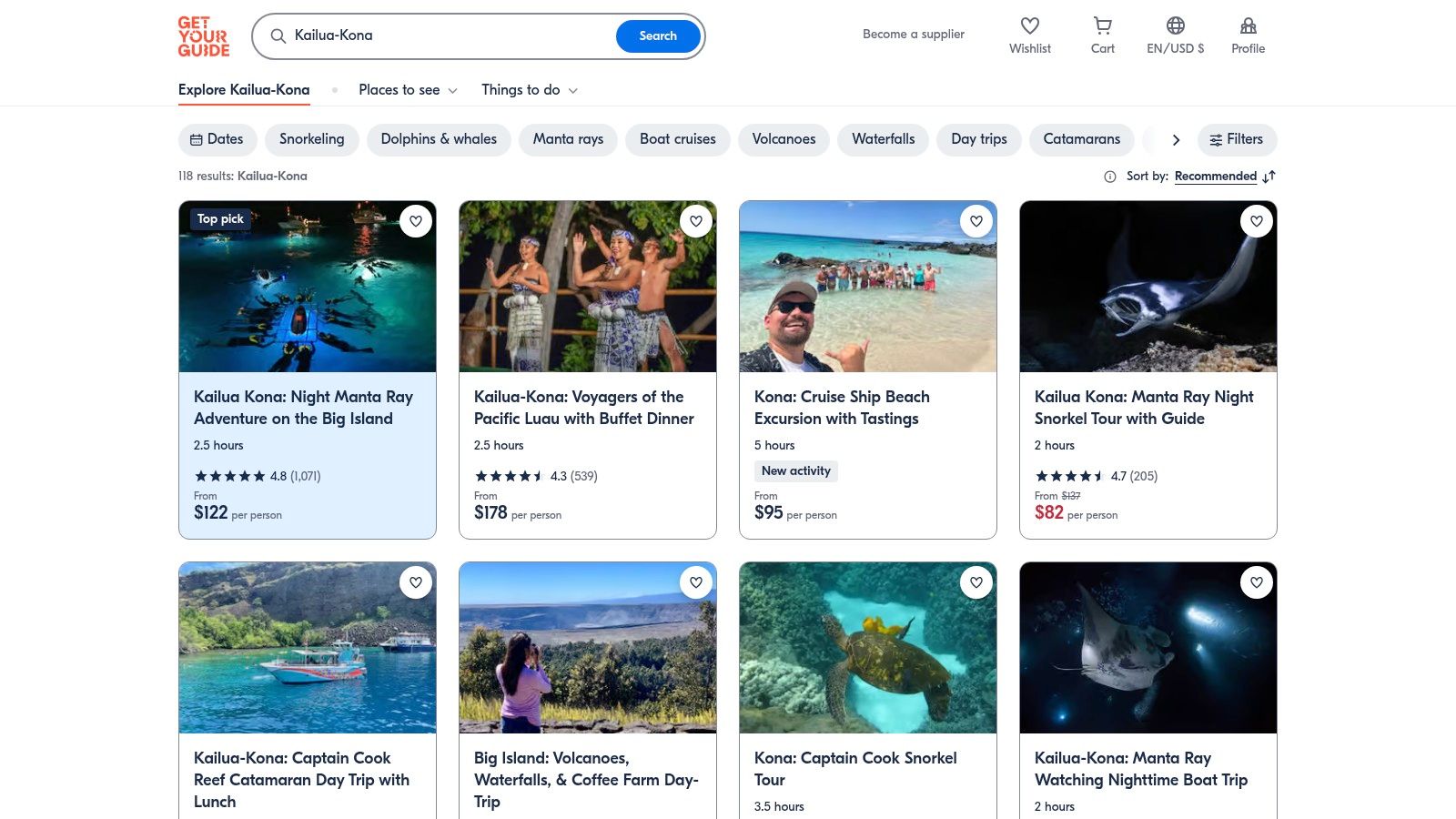Save Voyagers of the Pacific Luau to wishlist

coord(696,221)
